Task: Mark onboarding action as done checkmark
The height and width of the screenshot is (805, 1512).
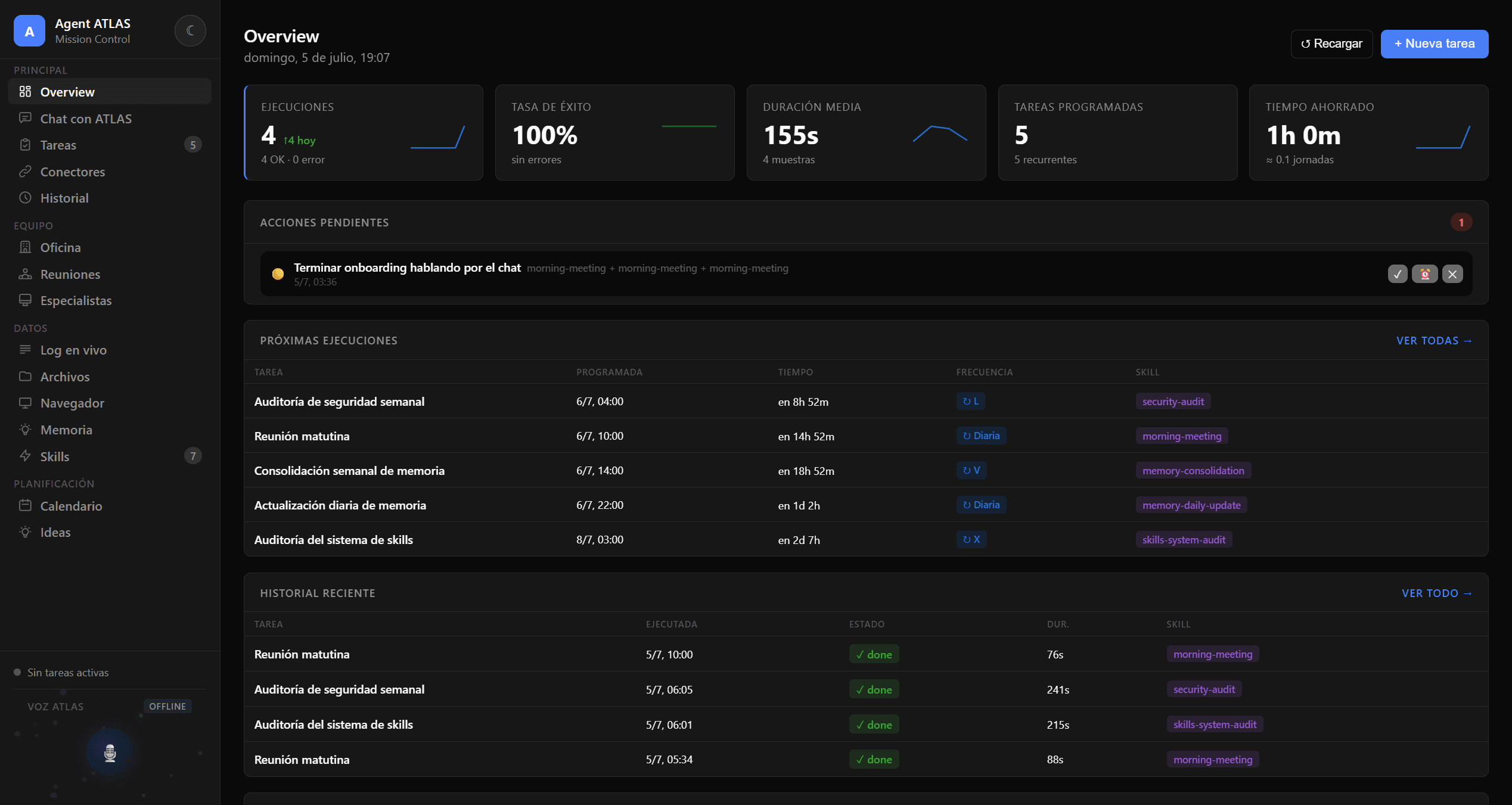Action: (x=1398, y=274)
